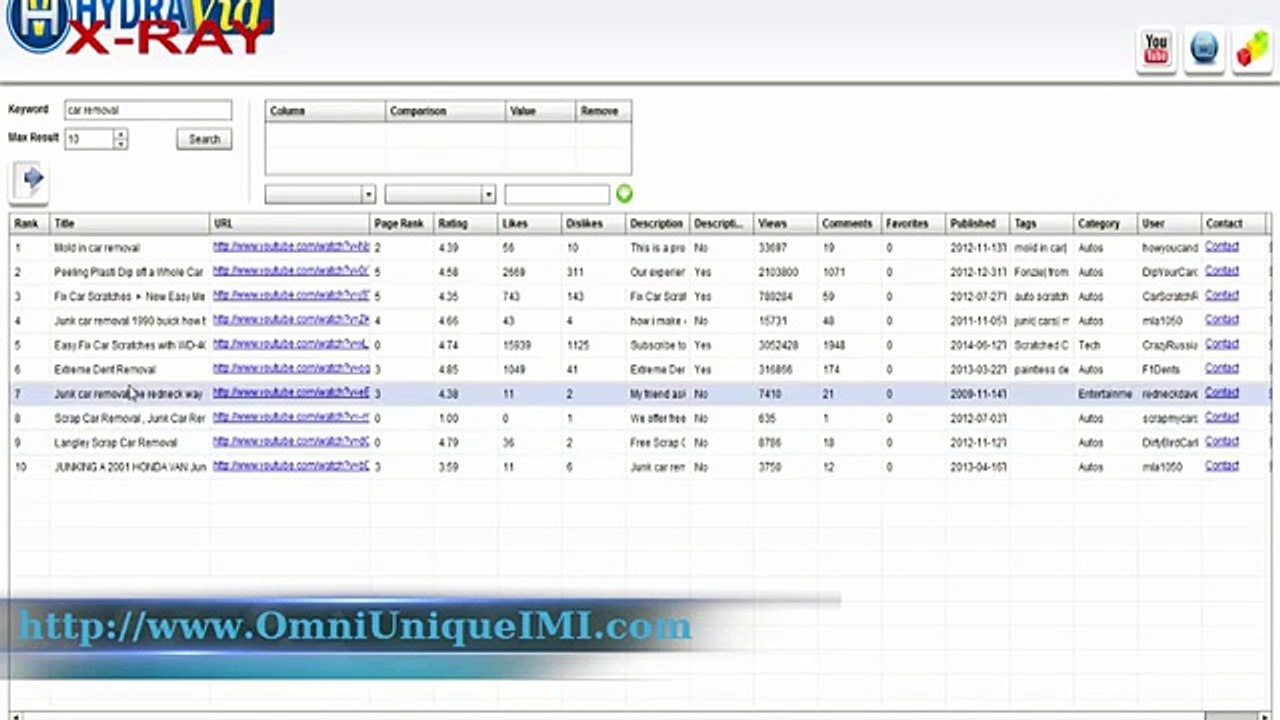Click views value 3052428
Screen dimensions: 1280x720
click(x=778, y=345)
